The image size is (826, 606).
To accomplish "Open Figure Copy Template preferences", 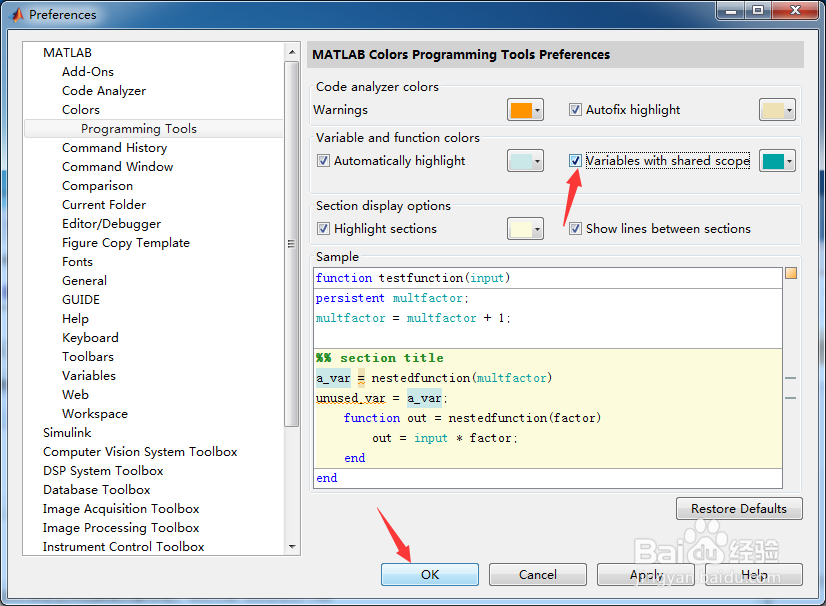I will click(x=126, y=242).
